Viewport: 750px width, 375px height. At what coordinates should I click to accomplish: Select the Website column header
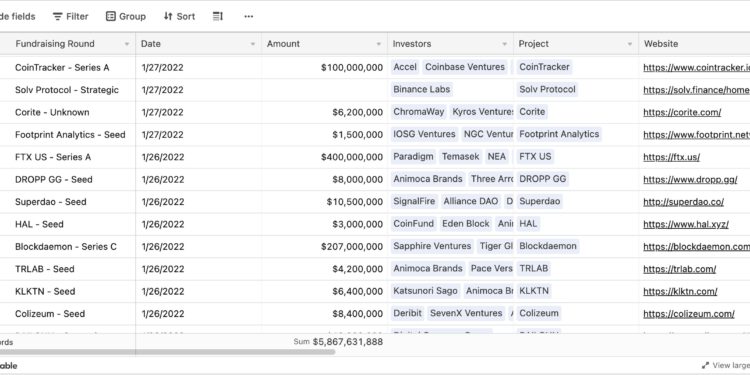pos(695,44)
